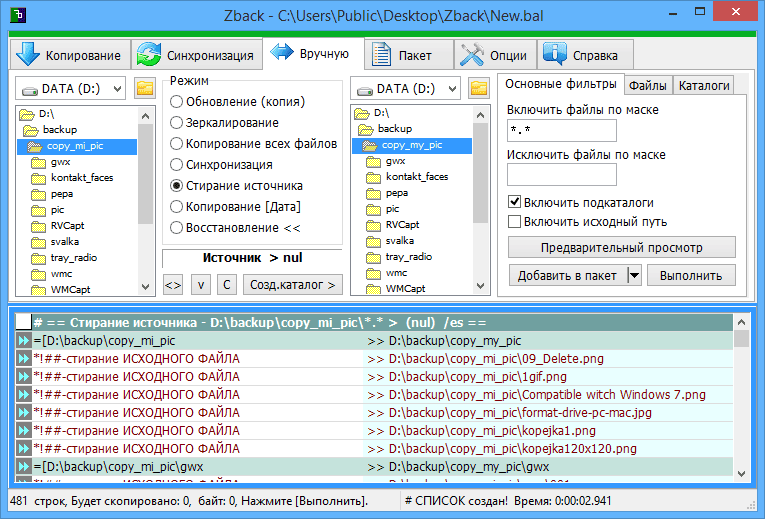Select the Восстановление << mode
Screen dimensions: 765x519
pyautogui.click(x=235, y=227)
